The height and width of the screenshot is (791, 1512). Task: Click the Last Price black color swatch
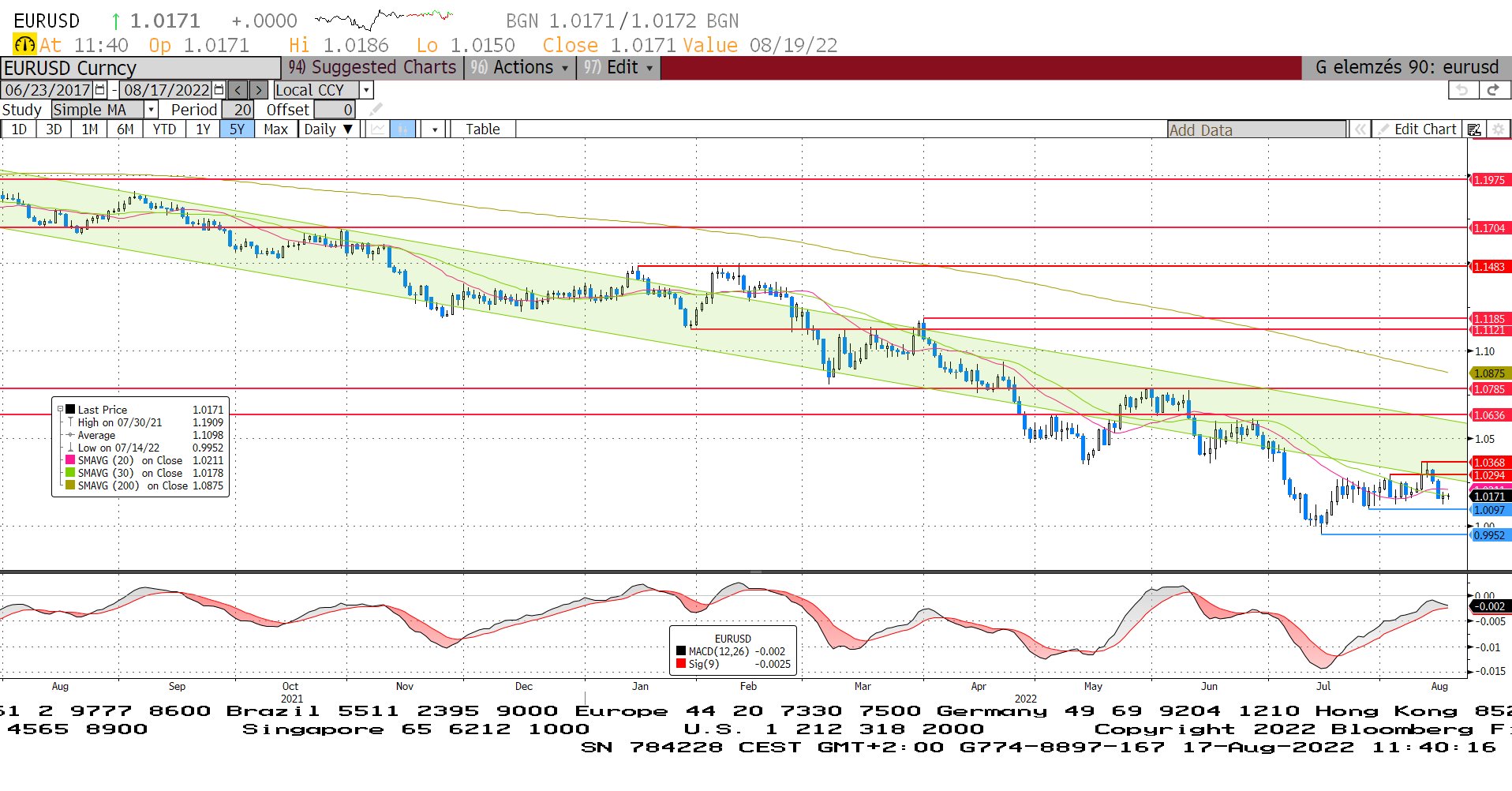click(70, 409)
